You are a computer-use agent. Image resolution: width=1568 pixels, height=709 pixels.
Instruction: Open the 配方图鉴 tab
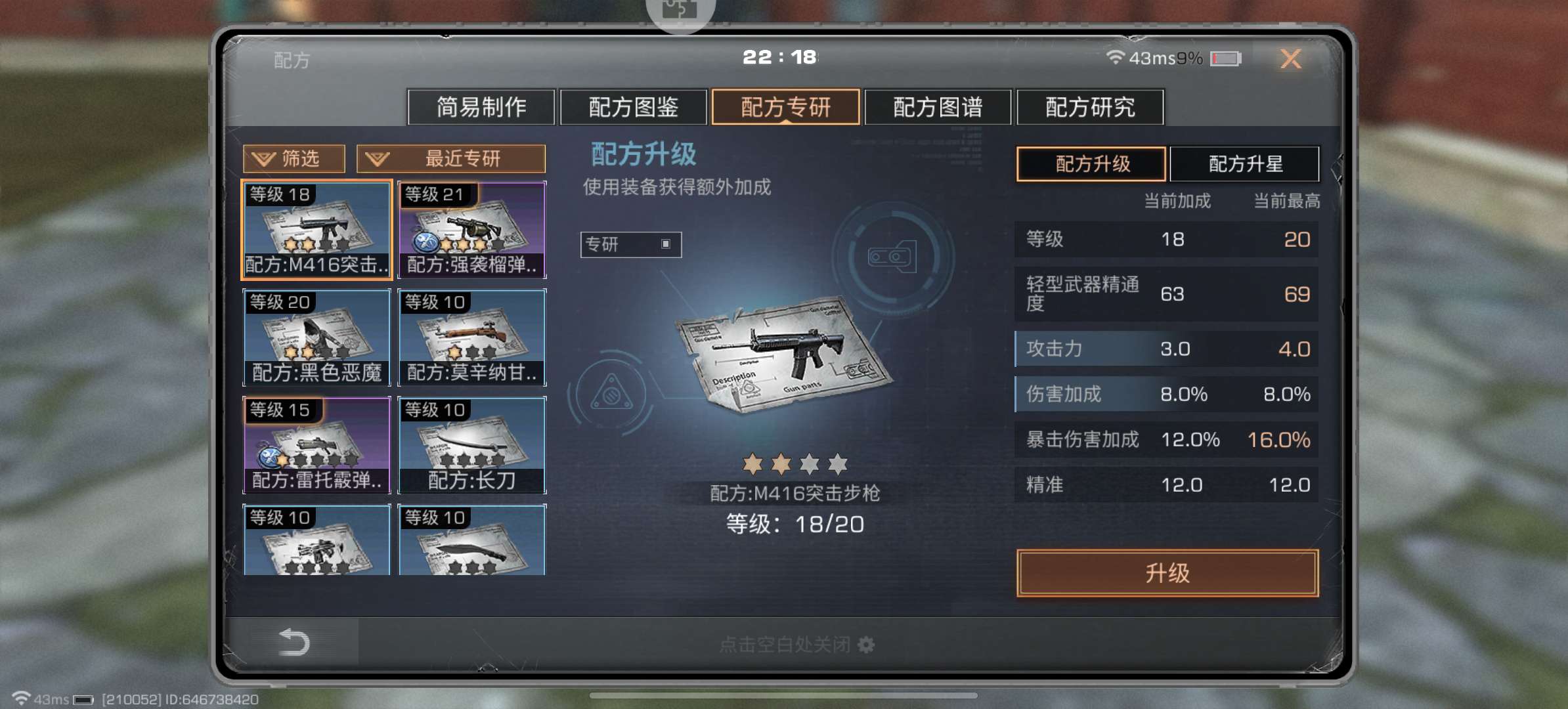(x=633, y=106)
